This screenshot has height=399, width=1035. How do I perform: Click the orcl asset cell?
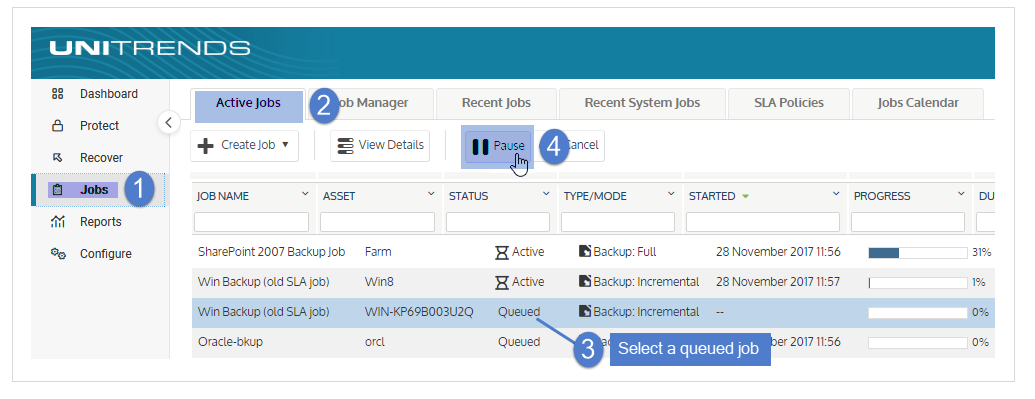375,342
